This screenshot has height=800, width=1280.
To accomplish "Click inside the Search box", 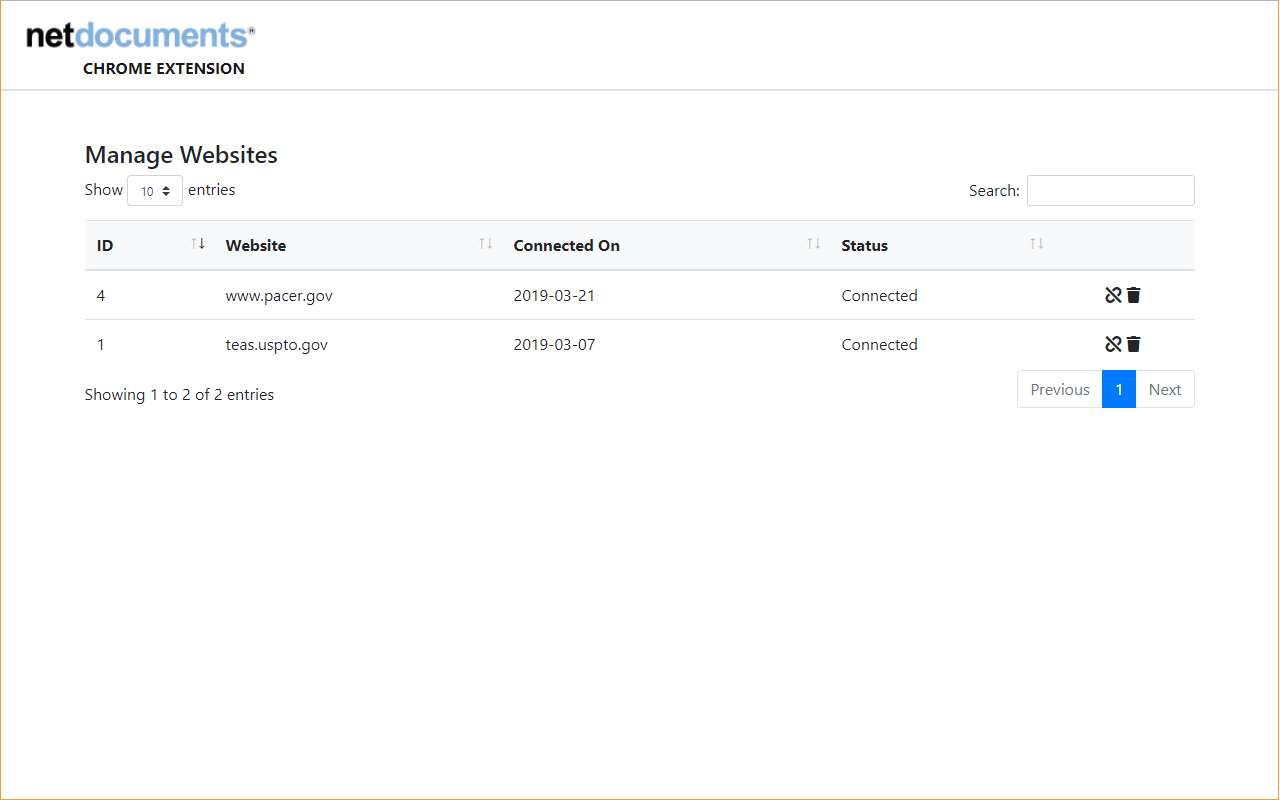I will click(1110, 190).
